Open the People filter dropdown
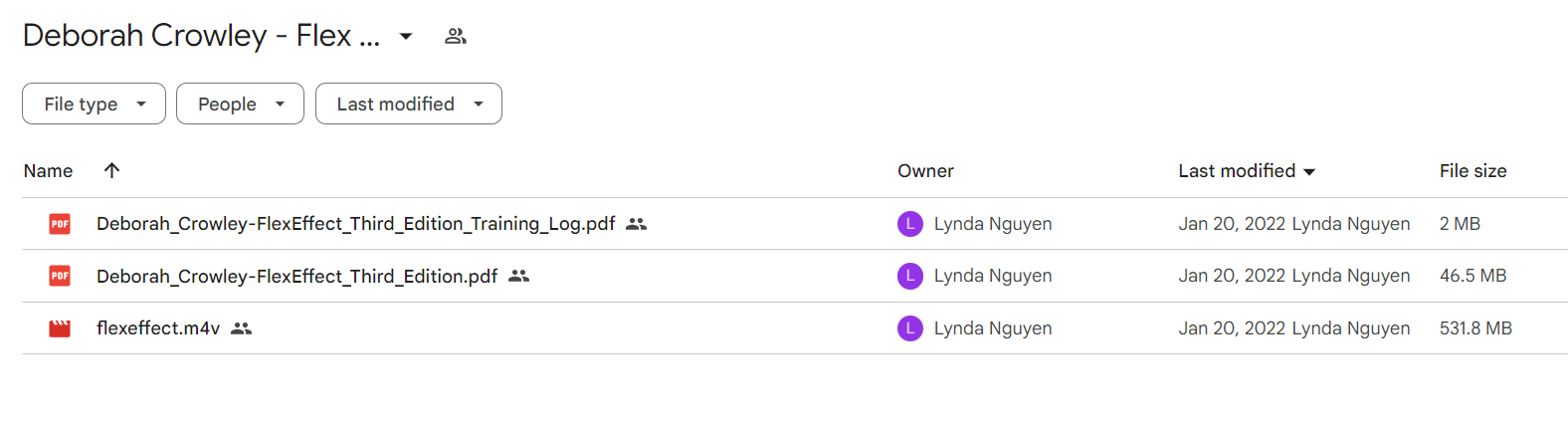The image size is (1568, 428). (x=240, y=104)
